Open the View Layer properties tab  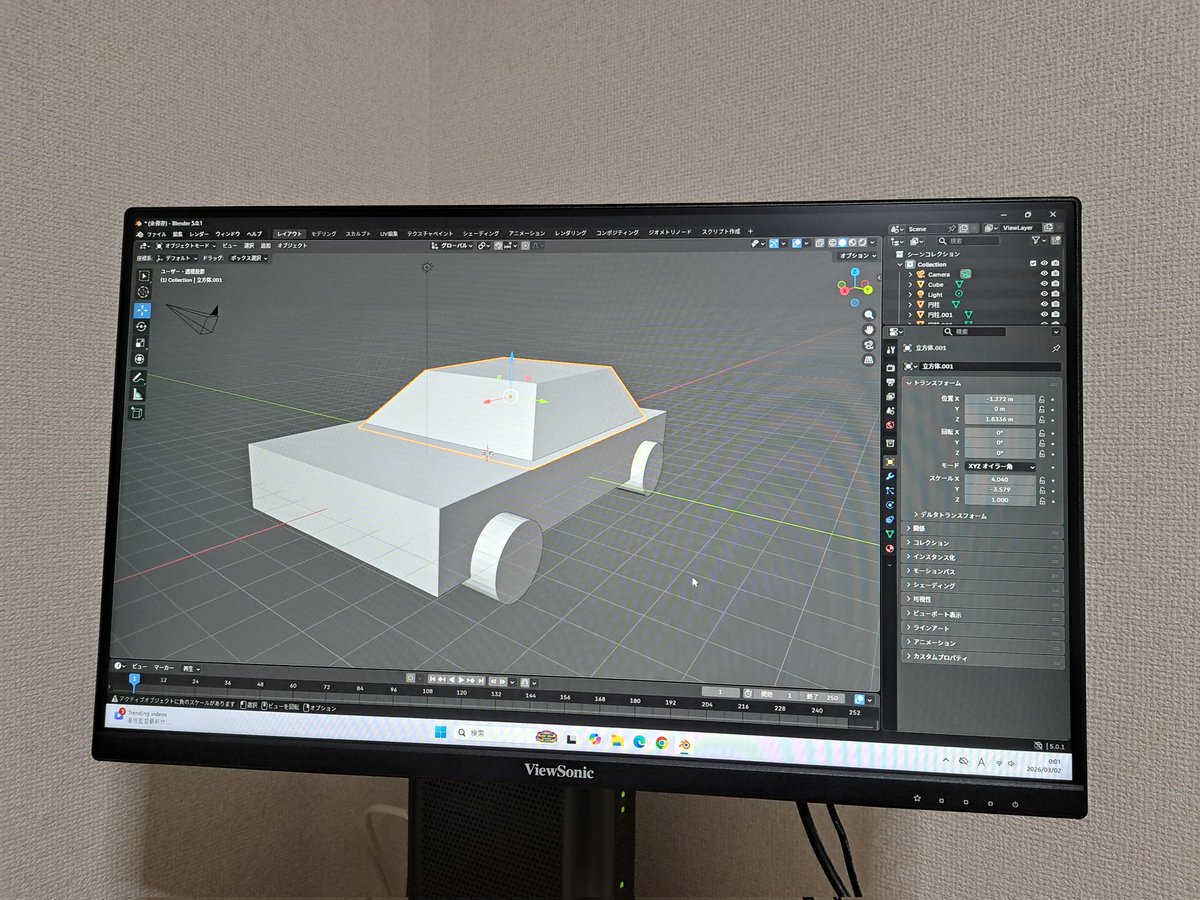(x=890, y=396)
